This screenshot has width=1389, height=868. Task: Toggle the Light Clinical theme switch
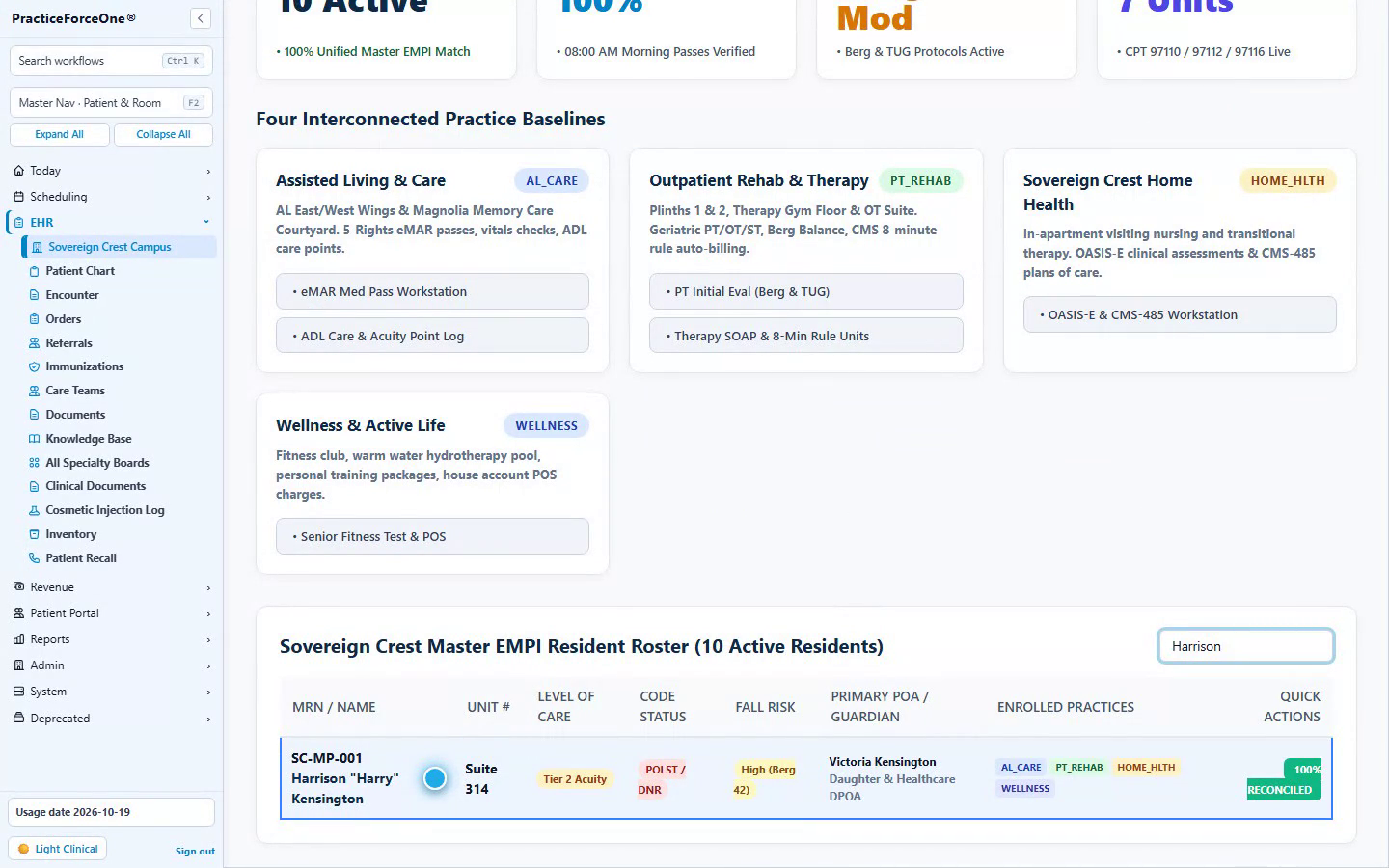click(x=58, y=849)
